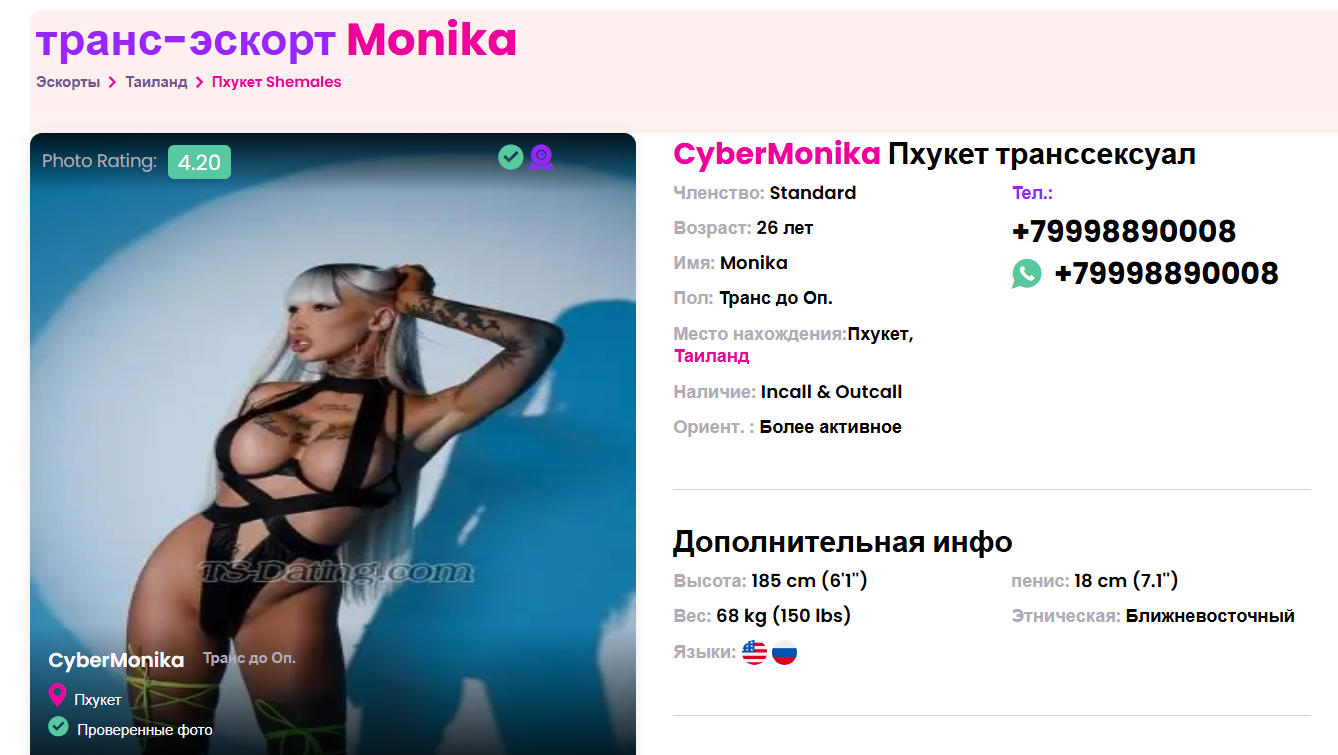Click the CyberMonika name overlaid on the photo
This screenshot has height=755, width=1338.
click(x=116, y=660)
